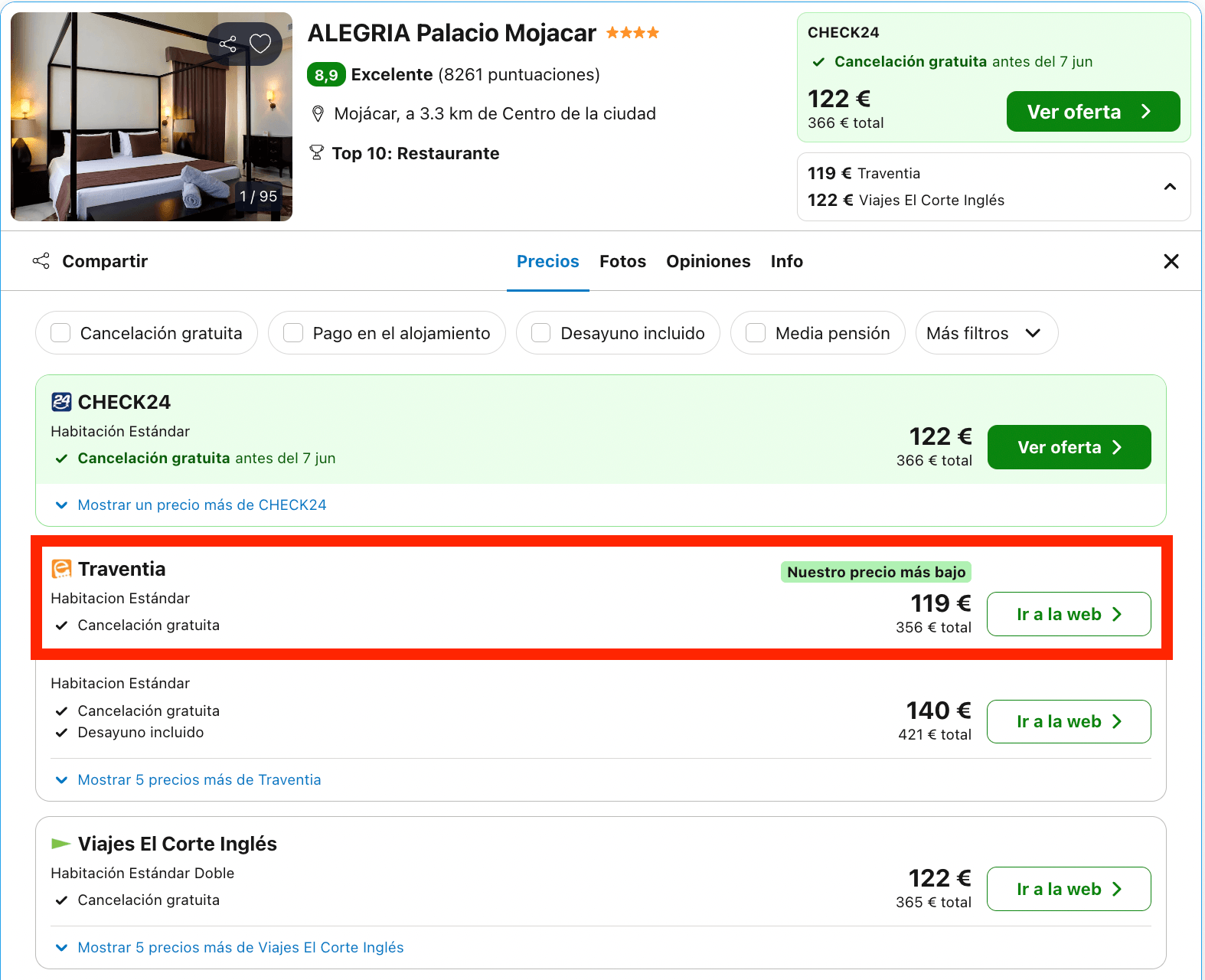Screen dimensions: 1205x980
Task: Click the 366 € total in CHECK24 row
Action: click(934, 460)
